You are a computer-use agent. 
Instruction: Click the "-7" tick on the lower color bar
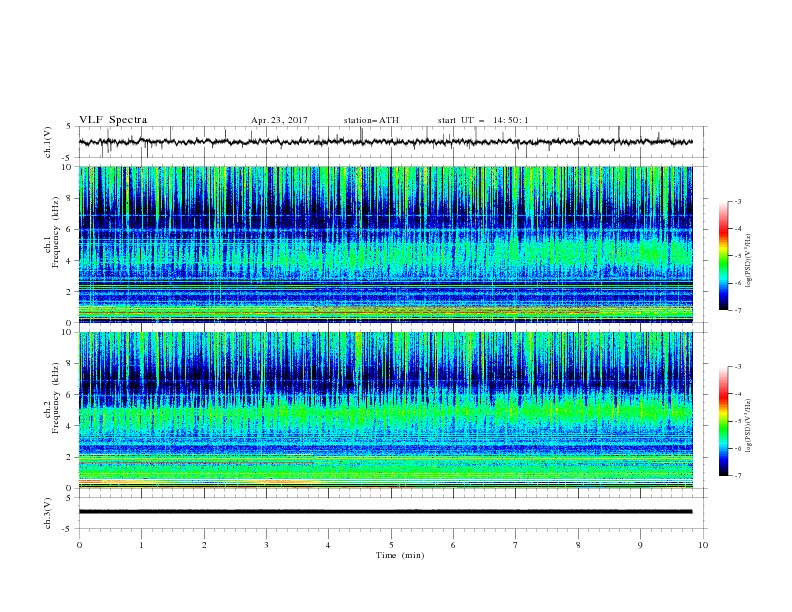point(737,475)
